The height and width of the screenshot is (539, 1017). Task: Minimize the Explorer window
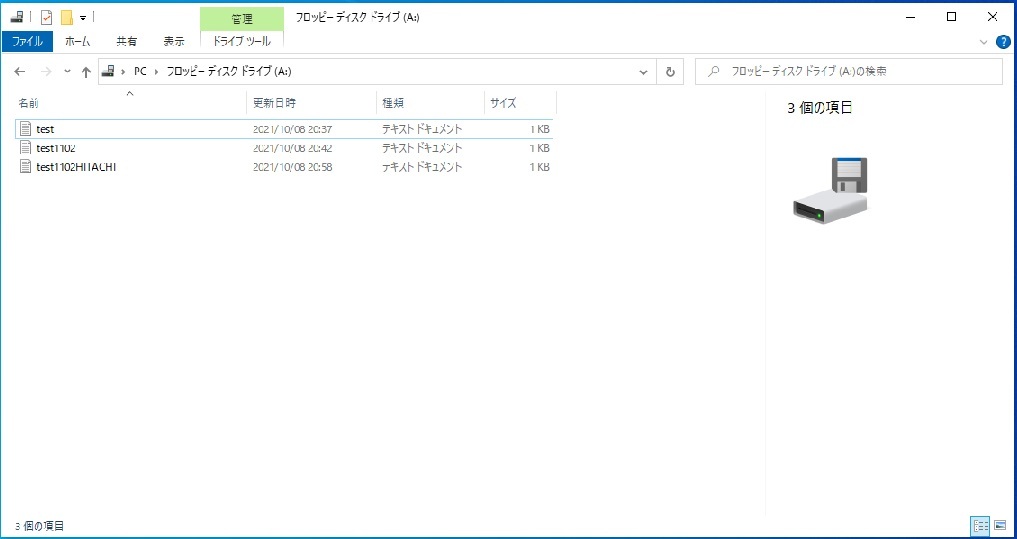pos(911,17)
